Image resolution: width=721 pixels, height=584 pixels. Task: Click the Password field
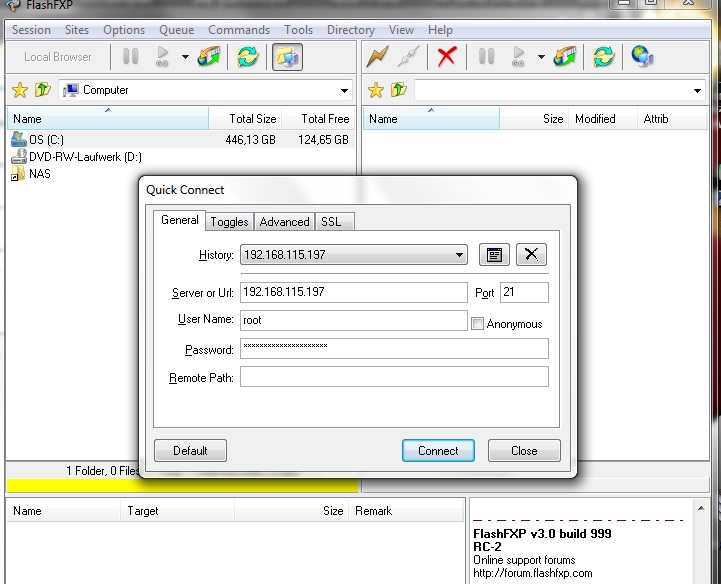pos(394,349)
